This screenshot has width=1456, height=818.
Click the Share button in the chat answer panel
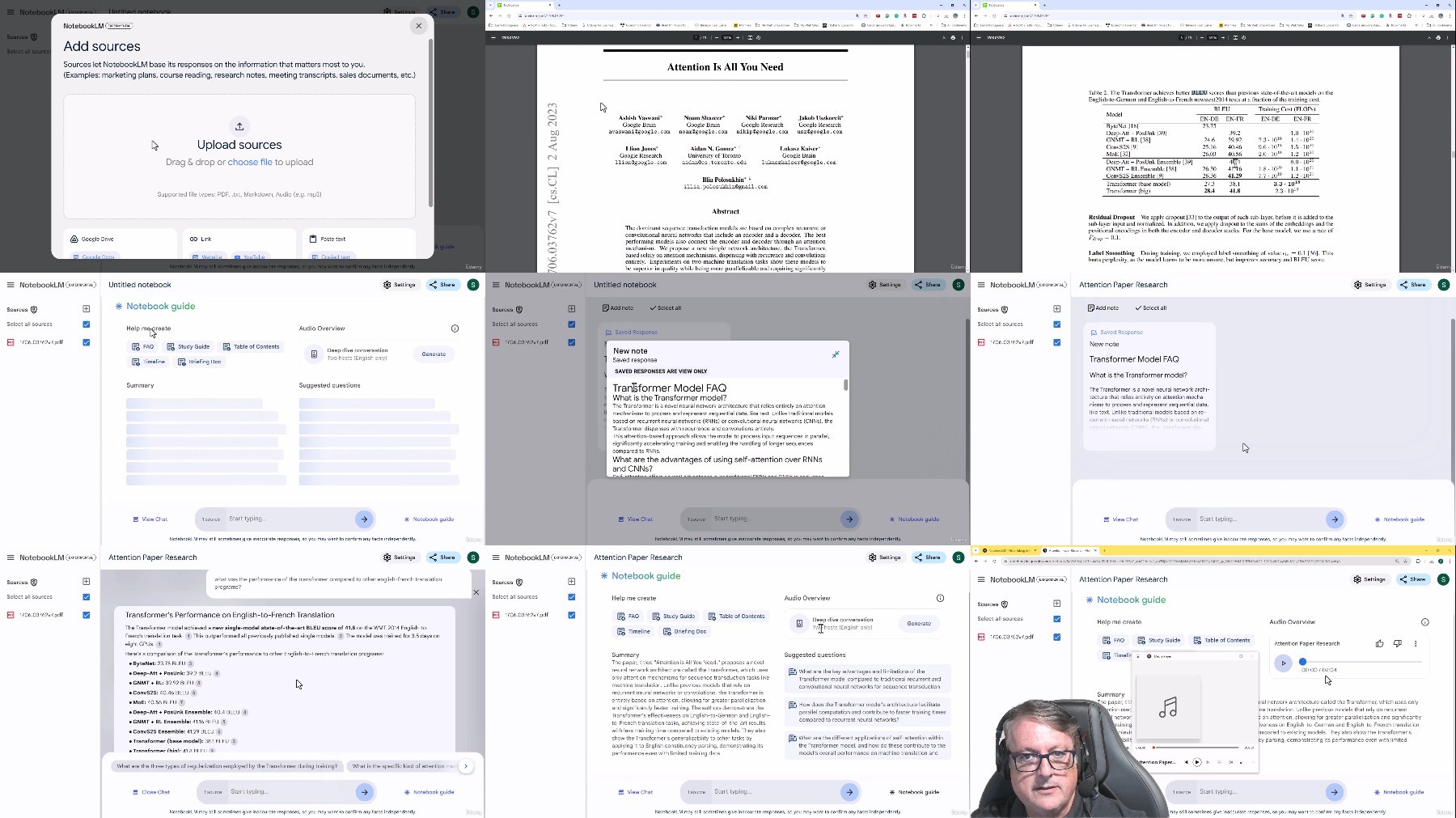[x=442, y=557]
